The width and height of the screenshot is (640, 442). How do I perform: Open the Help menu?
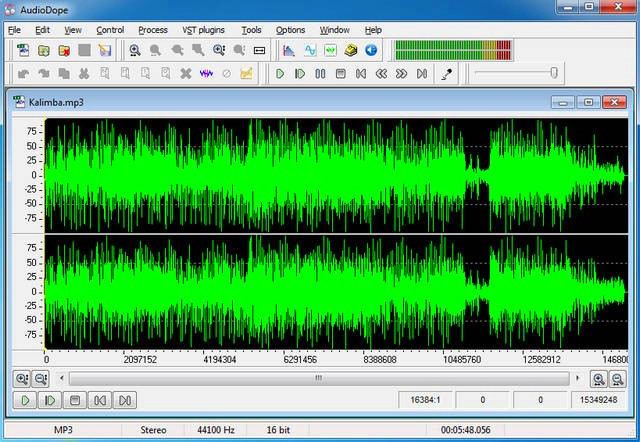[373, 30]
